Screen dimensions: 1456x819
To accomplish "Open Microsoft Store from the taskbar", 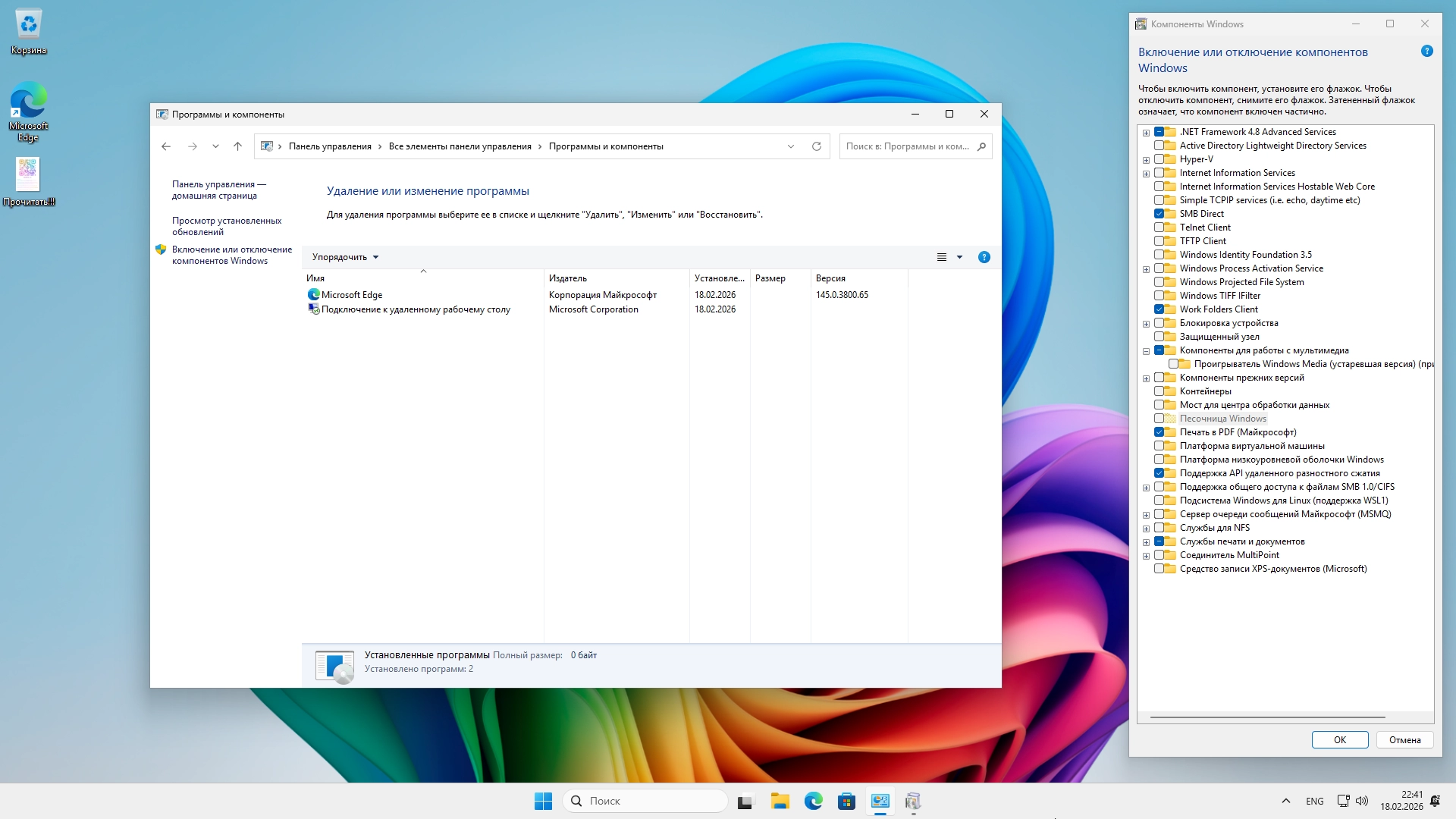I will [846, 801].
